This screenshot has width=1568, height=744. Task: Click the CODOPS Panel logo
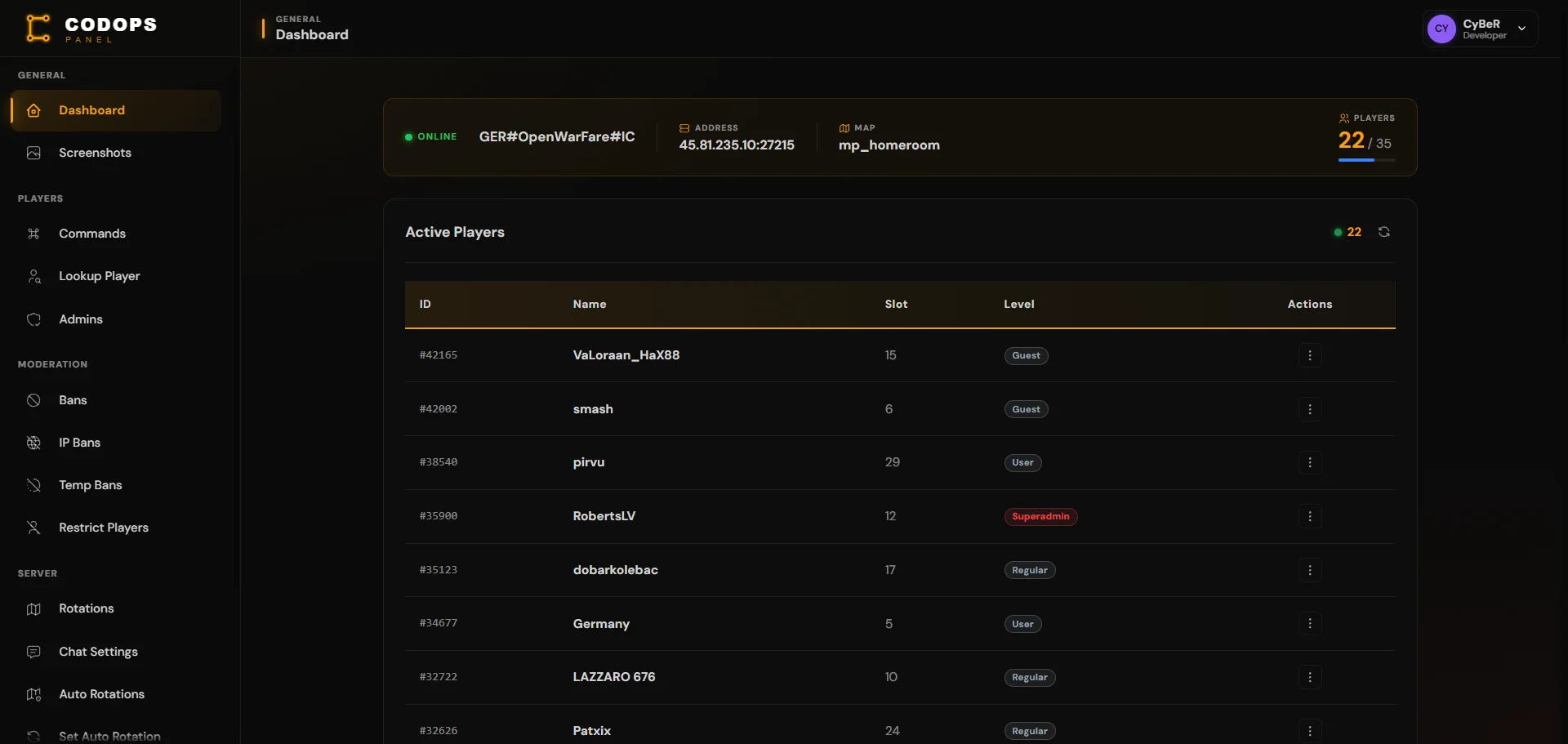(x=91, y=29)
